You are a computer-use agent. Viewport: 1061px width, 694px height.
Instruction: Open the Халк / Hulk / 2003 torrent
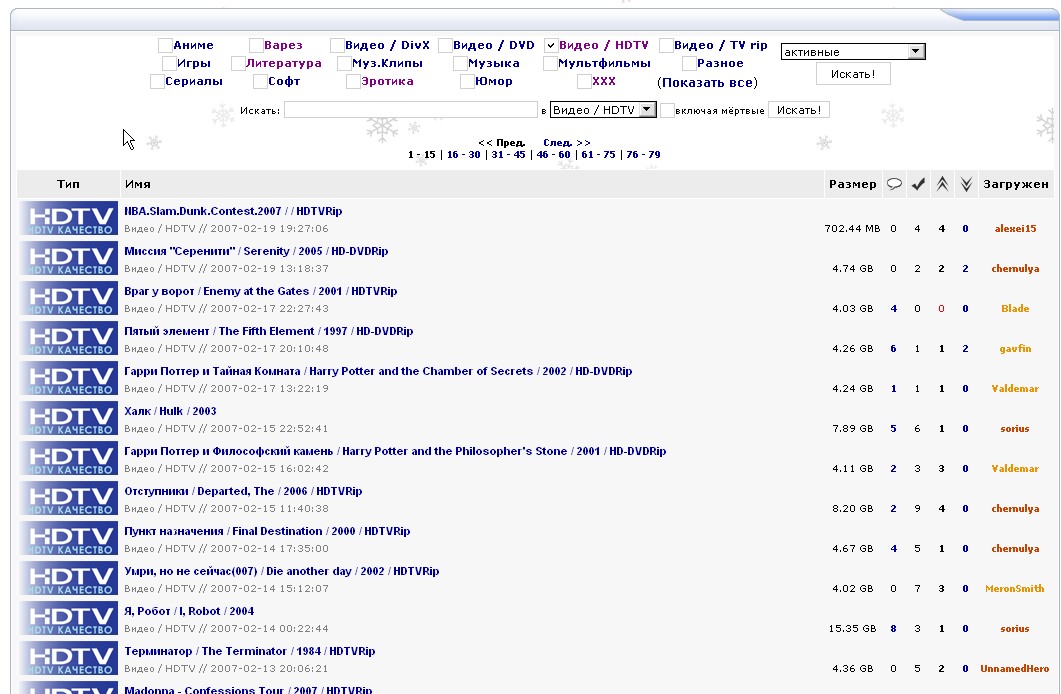pos(170,411)
